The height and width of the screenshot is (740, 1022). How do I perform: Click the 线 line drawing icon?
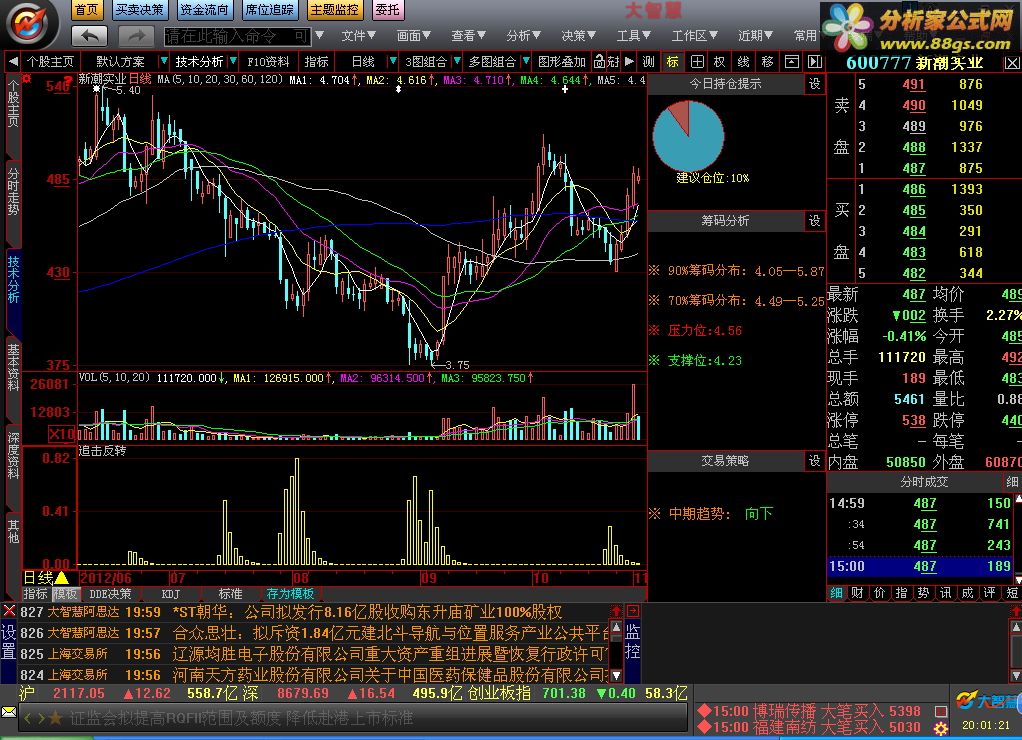coord(744,62)
